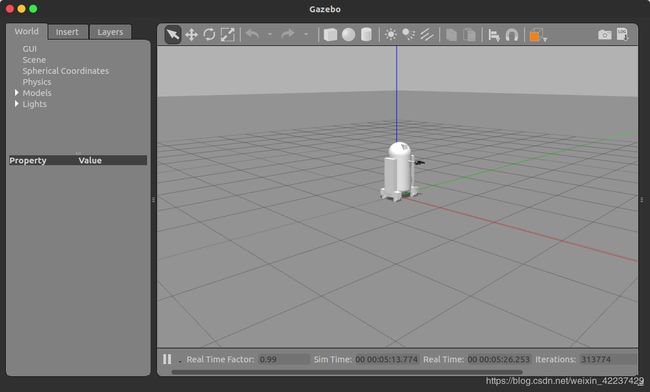Open the Align tool
The width and height of the screenshot is (650, 392).
point(494,35)
